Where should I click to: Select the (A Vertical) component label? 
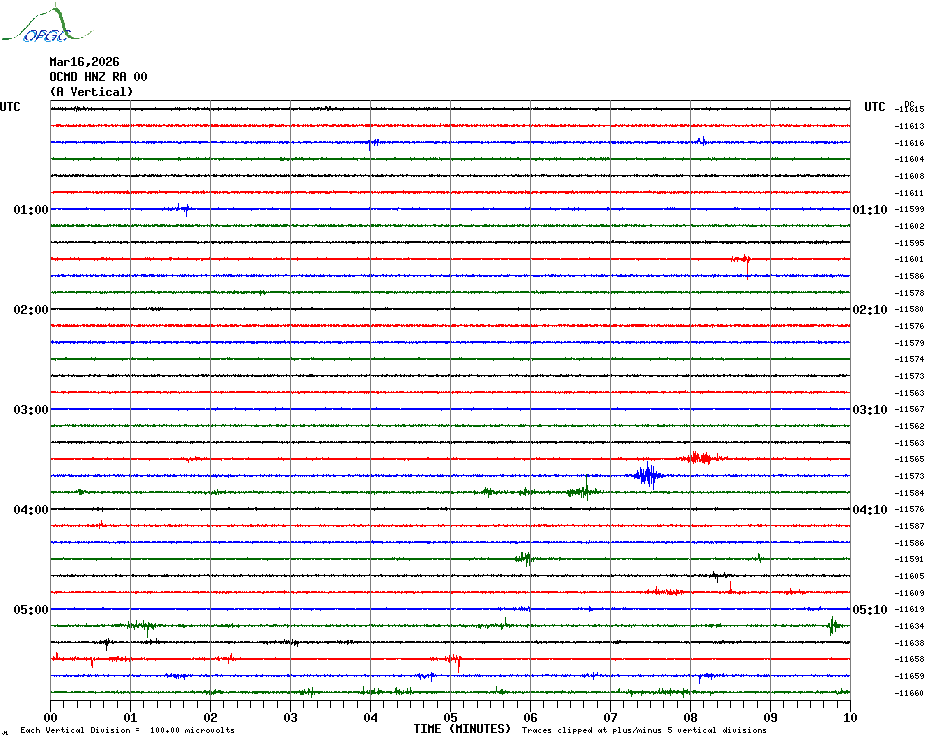tap(90, 92)
